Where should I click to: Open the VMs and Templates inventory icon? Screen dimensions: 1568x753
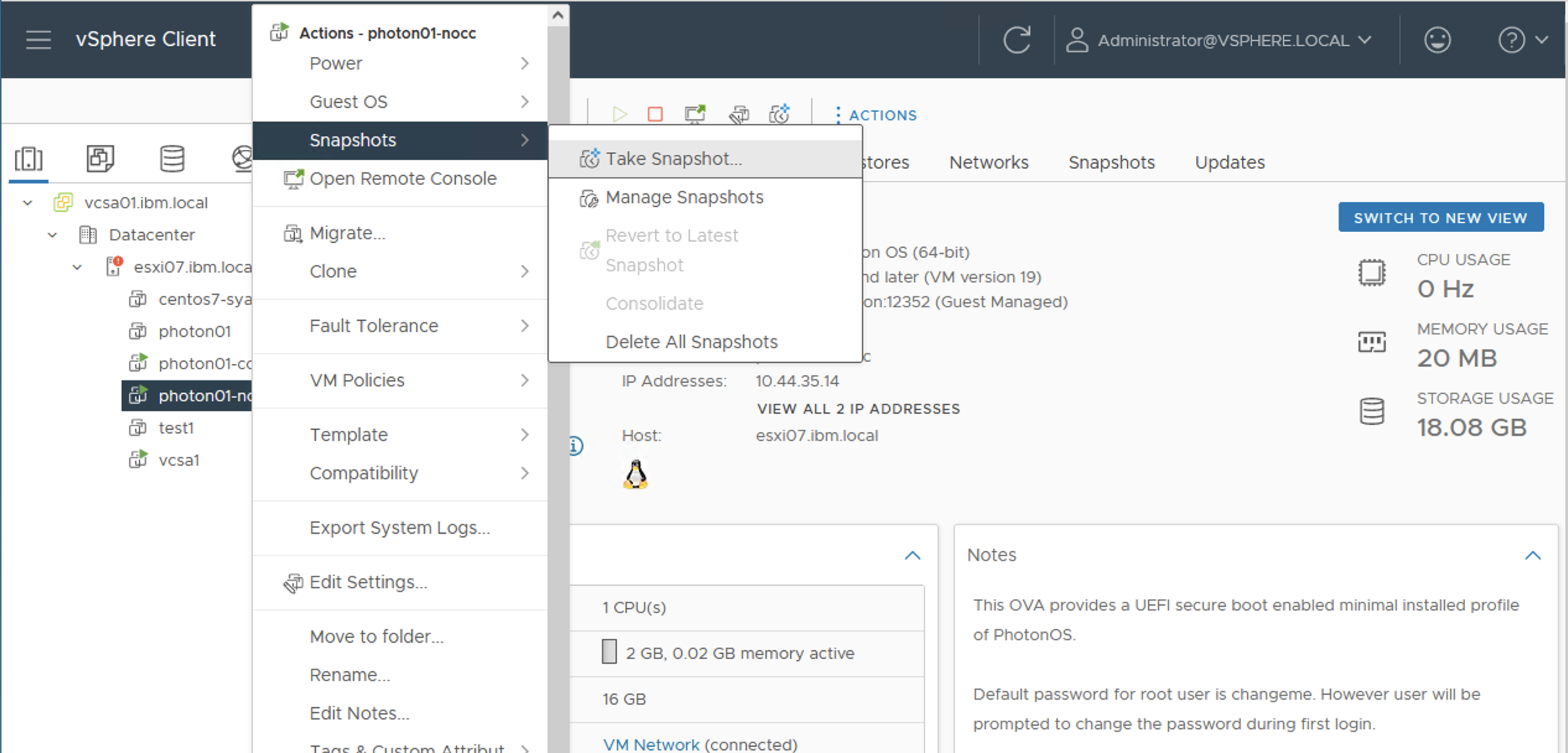click(x=100, y=159)
